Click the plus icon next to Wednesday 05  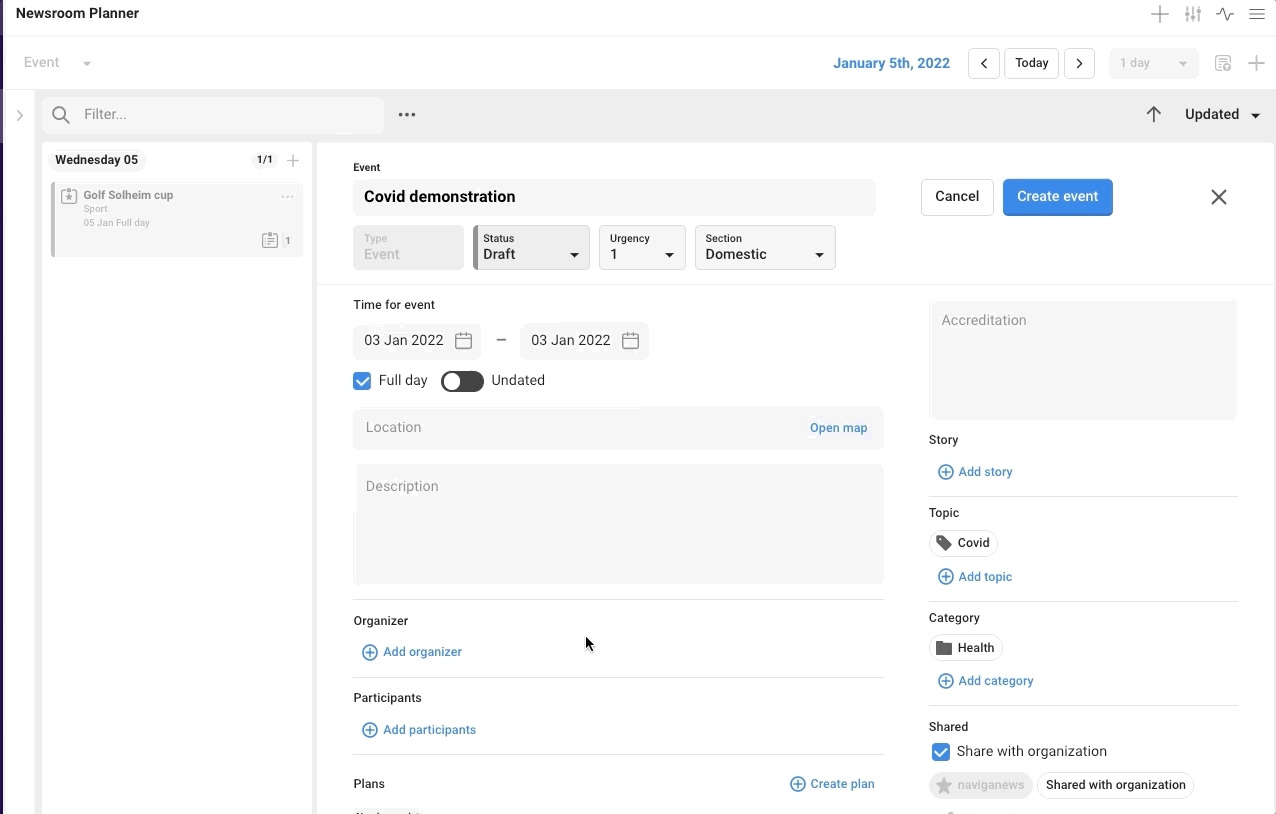tap(293, 160)
